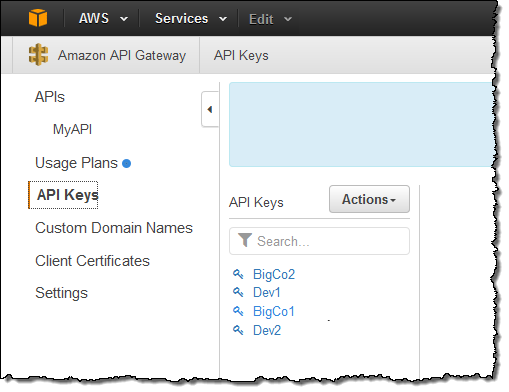This screenshot has width=509, height=392.
Task: Click the key icon beside Dev1
Action: tap(238, 292)
